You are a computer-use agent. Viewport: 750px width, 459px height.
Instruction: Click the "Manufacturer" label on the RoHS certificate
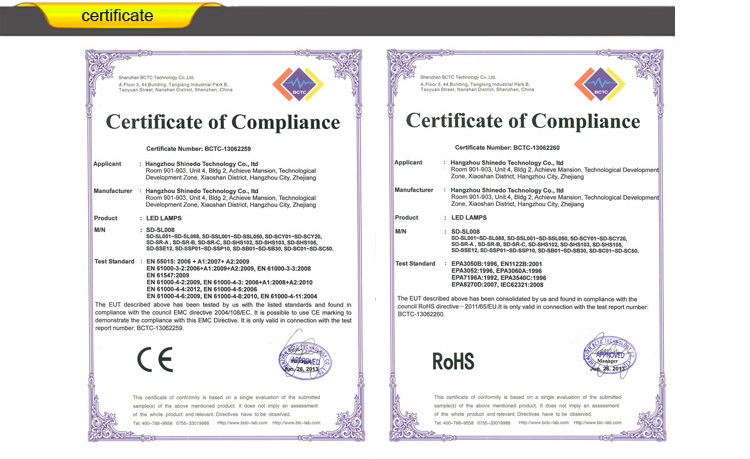pos(414,190)
